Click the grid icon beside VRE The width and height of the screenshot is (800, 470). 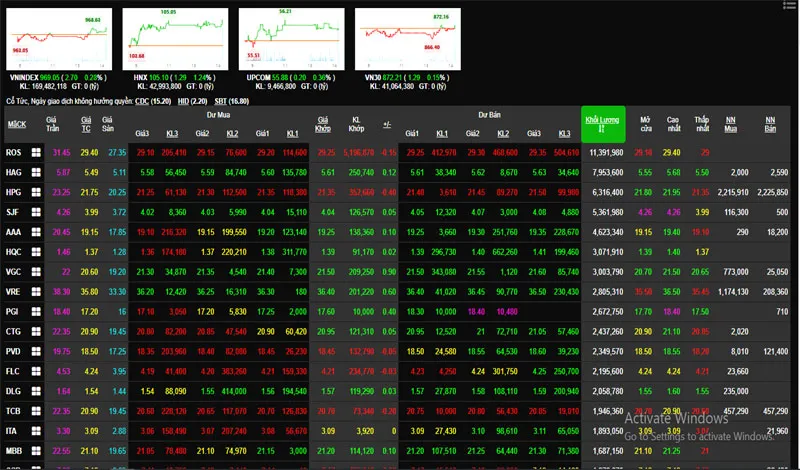pyautogui.click(x=36, y=291)
